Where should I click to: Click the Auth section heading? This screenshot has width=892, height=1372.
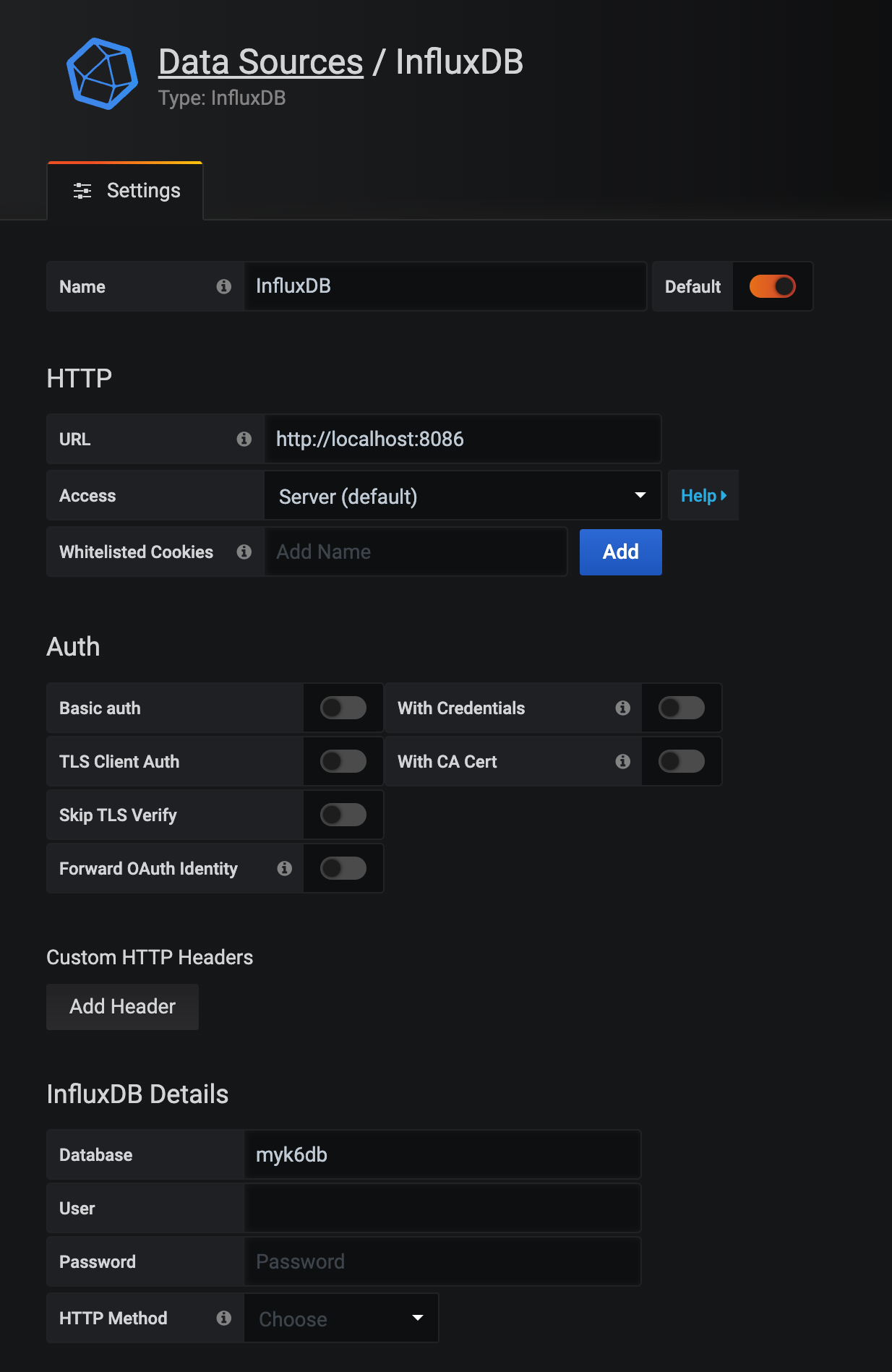[73, 646]
